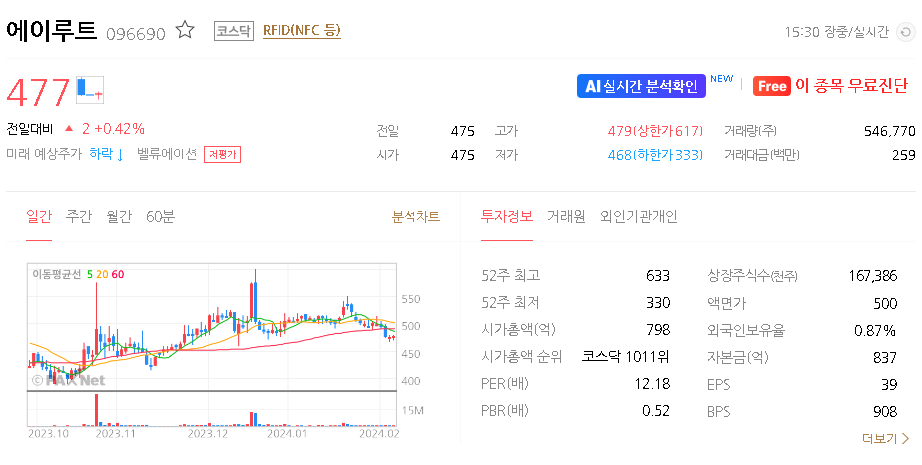Screen dimensions: 922x465
Task: Click 자본금(억) value 837
Action: tap(885, 357)
